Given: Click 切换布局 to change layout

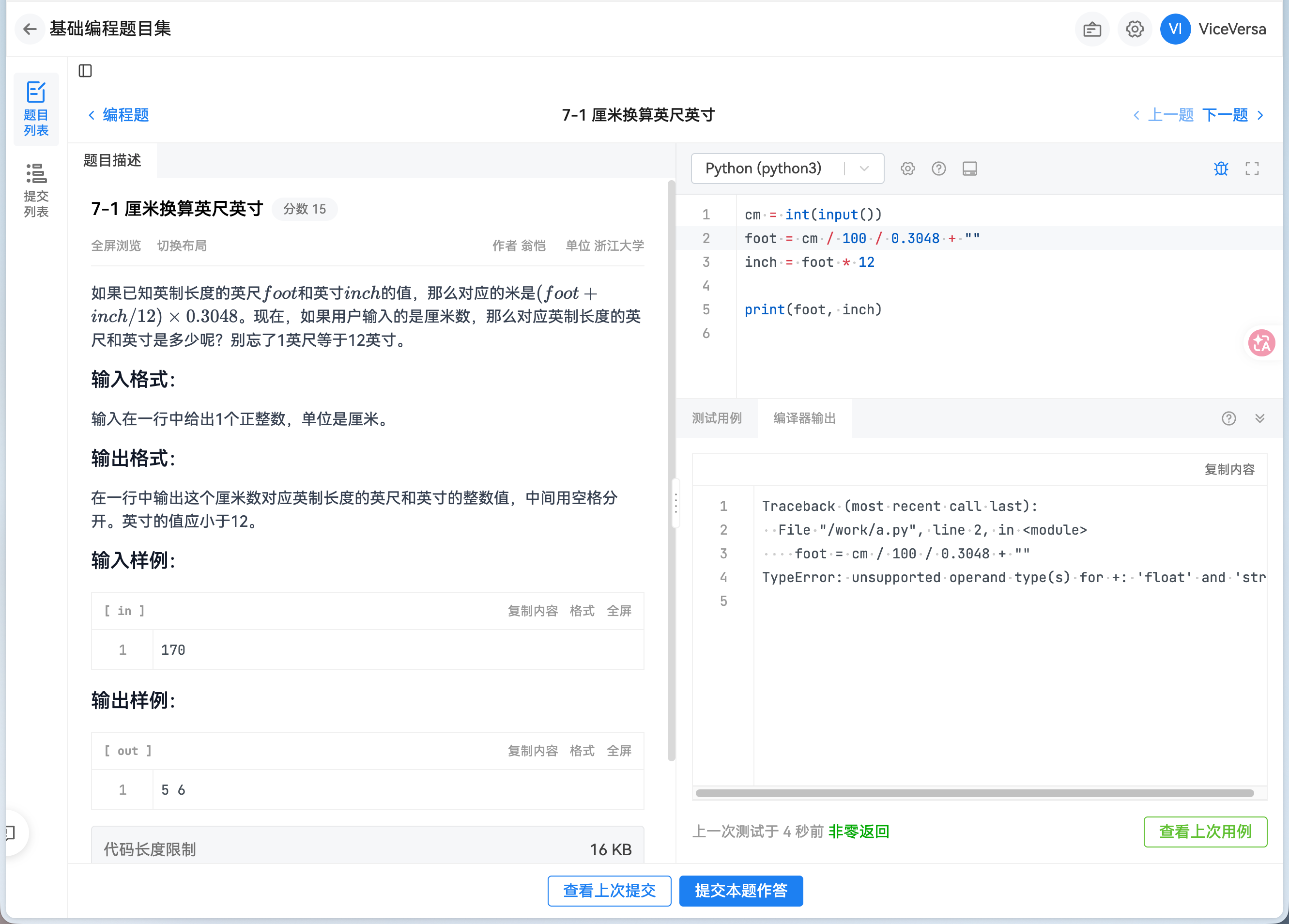Looking at the screenshot, I should [182, 246].
